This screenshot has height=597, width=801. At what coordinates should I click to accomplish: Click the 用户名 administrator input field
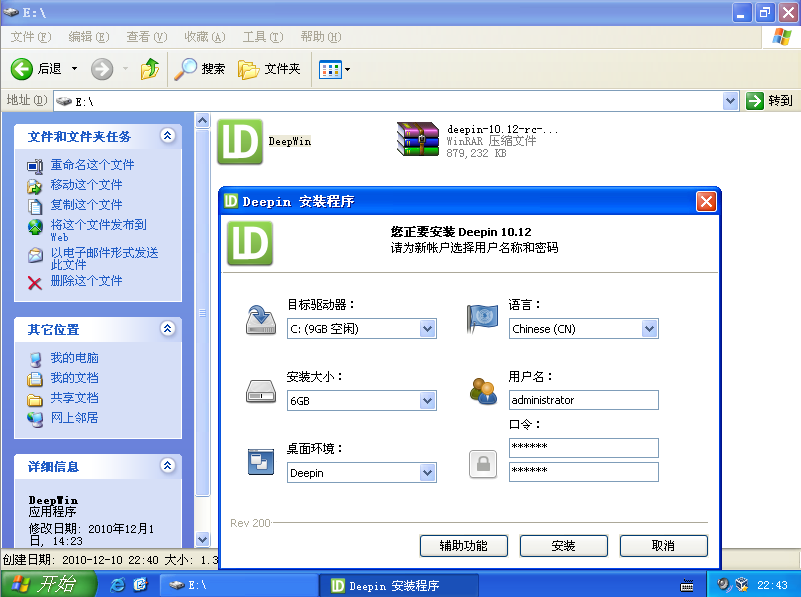coord(583,400)
